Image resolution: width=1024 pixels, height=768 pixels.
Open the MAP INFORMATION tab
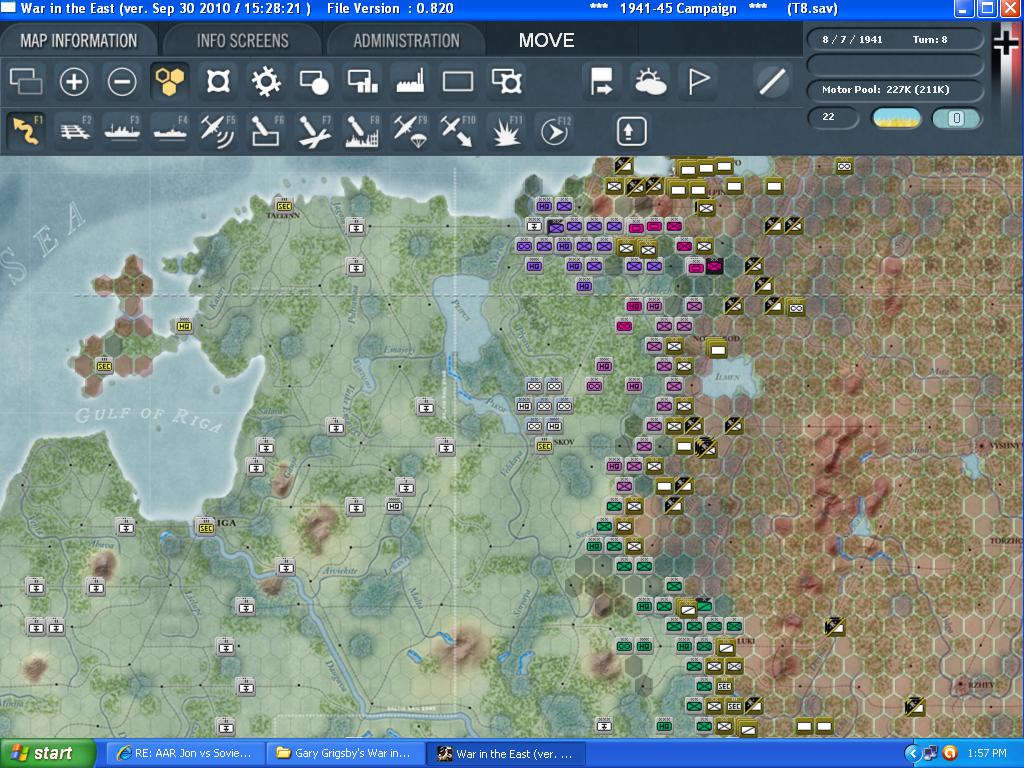click(x=78, y=40)
